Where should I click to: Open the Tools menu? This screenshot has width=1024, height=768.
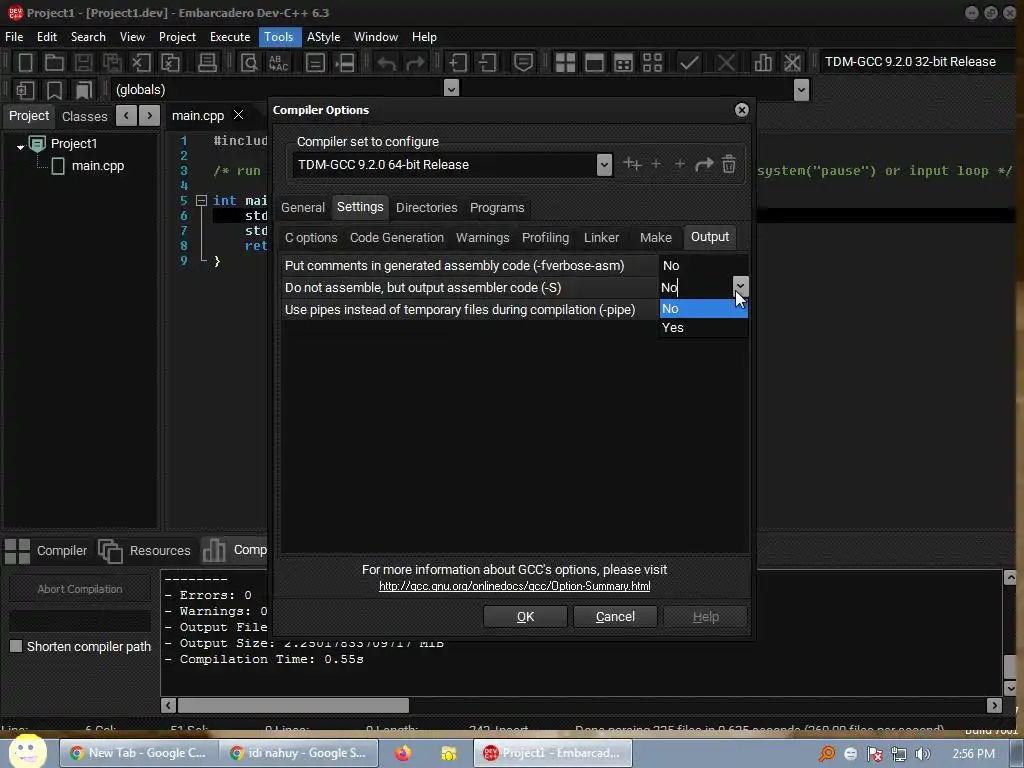[278, 37]
